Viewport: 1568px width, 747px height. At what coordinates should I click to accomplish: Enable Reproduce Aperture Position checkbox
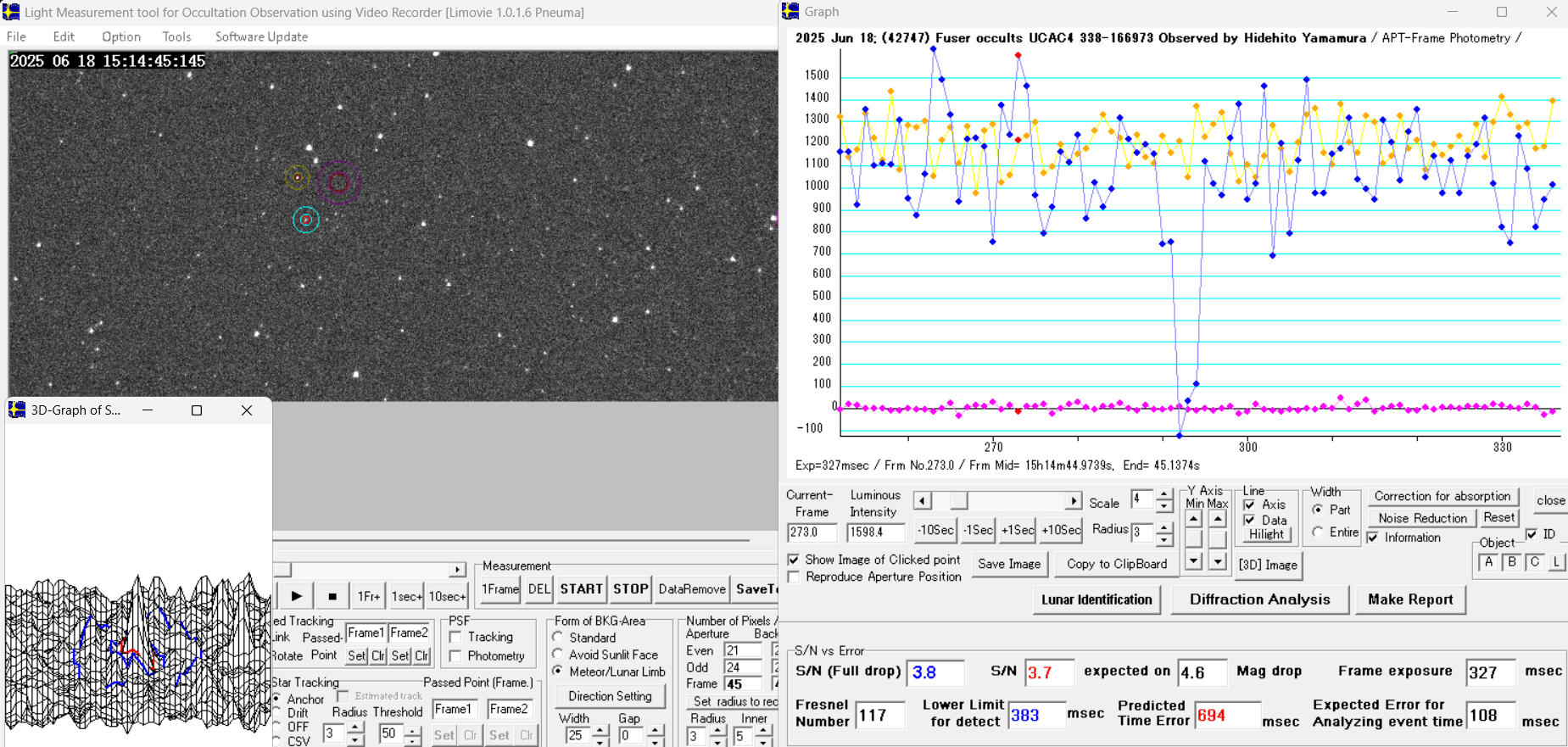(794, 577)
